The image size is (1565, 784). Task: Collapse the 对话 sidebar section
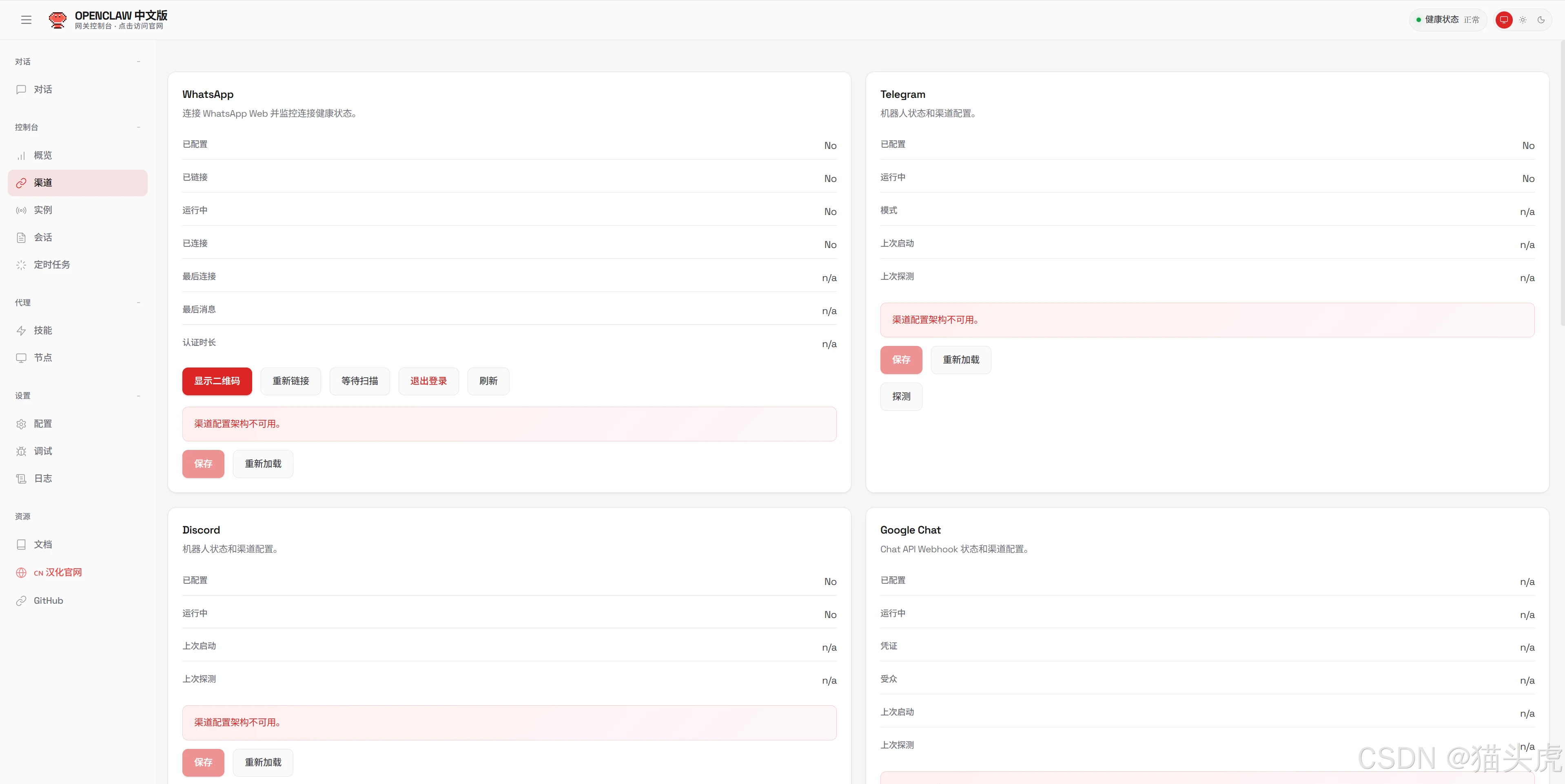click(139, 61)
